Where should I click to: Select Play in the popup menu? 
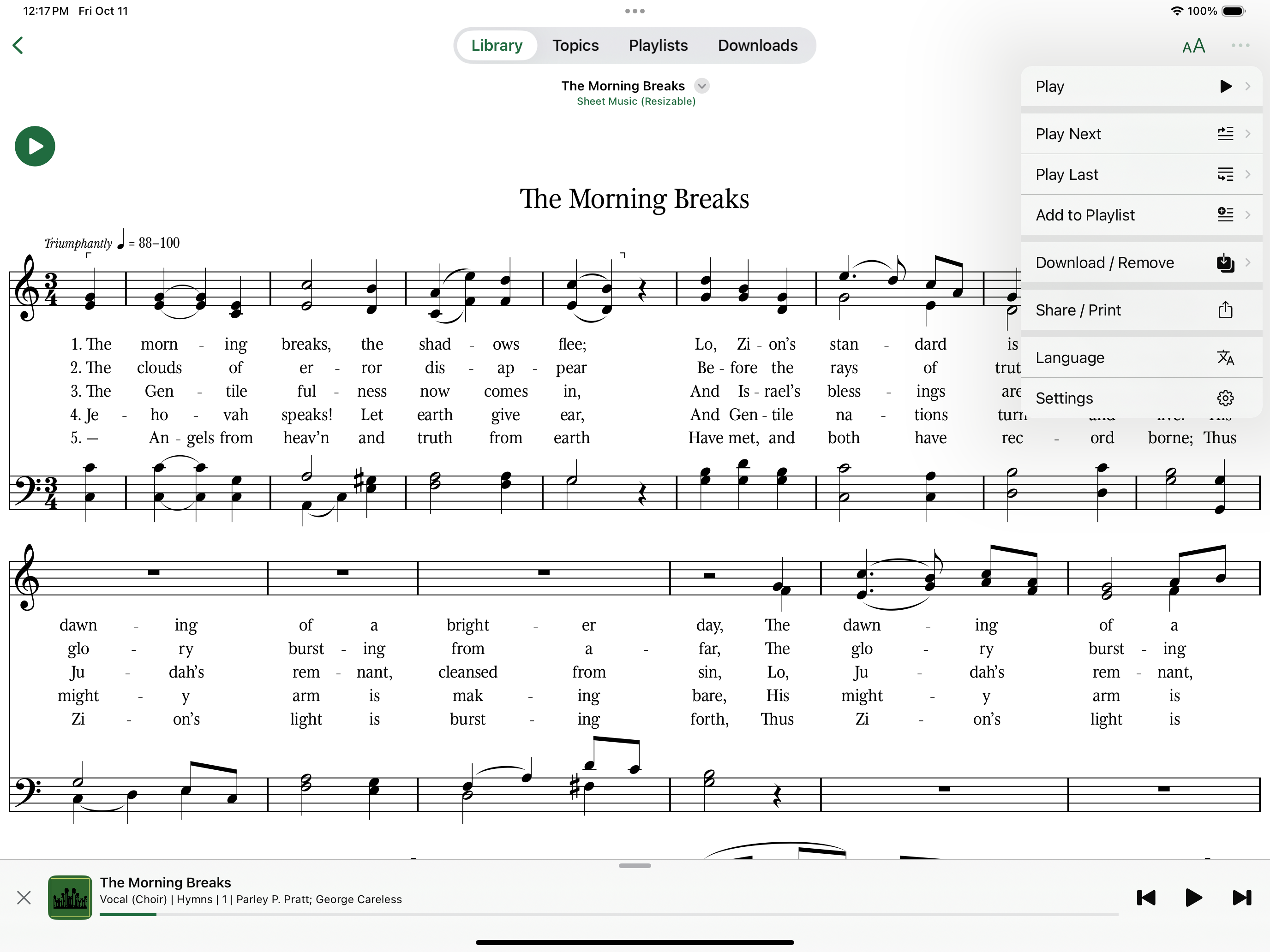click(x=1141, y=86)
